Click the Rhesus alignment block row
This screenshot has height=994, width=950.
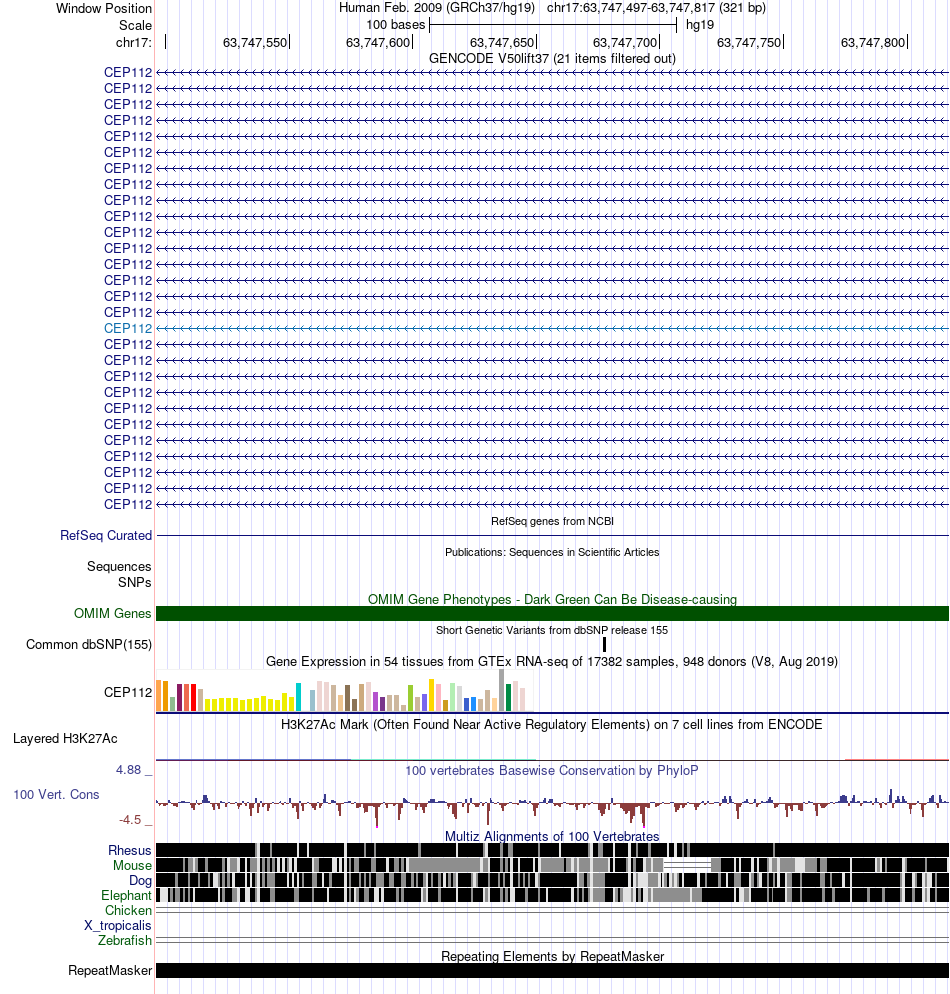click(x=552, y=850)
